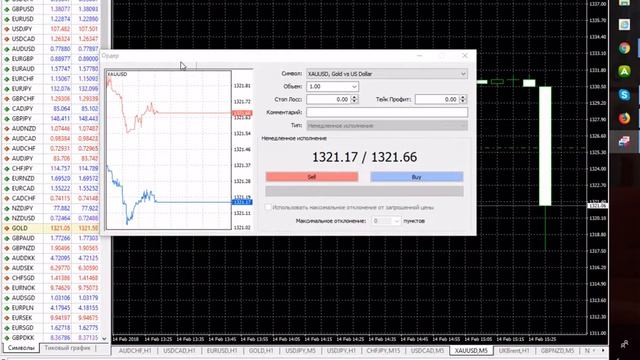Adjust the Стоп Лосс spinner arrows

click(354, 99)
